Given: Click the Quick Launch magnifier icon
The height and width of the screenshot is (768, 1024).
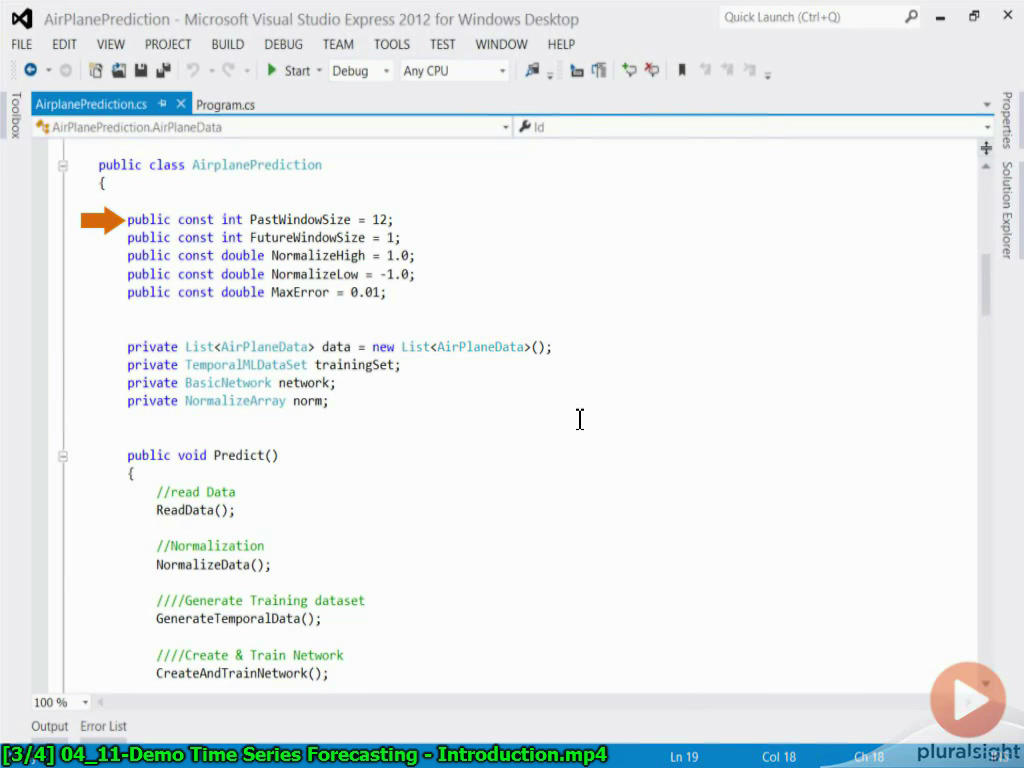Looking at the screenshot, I should click(911, 17).
